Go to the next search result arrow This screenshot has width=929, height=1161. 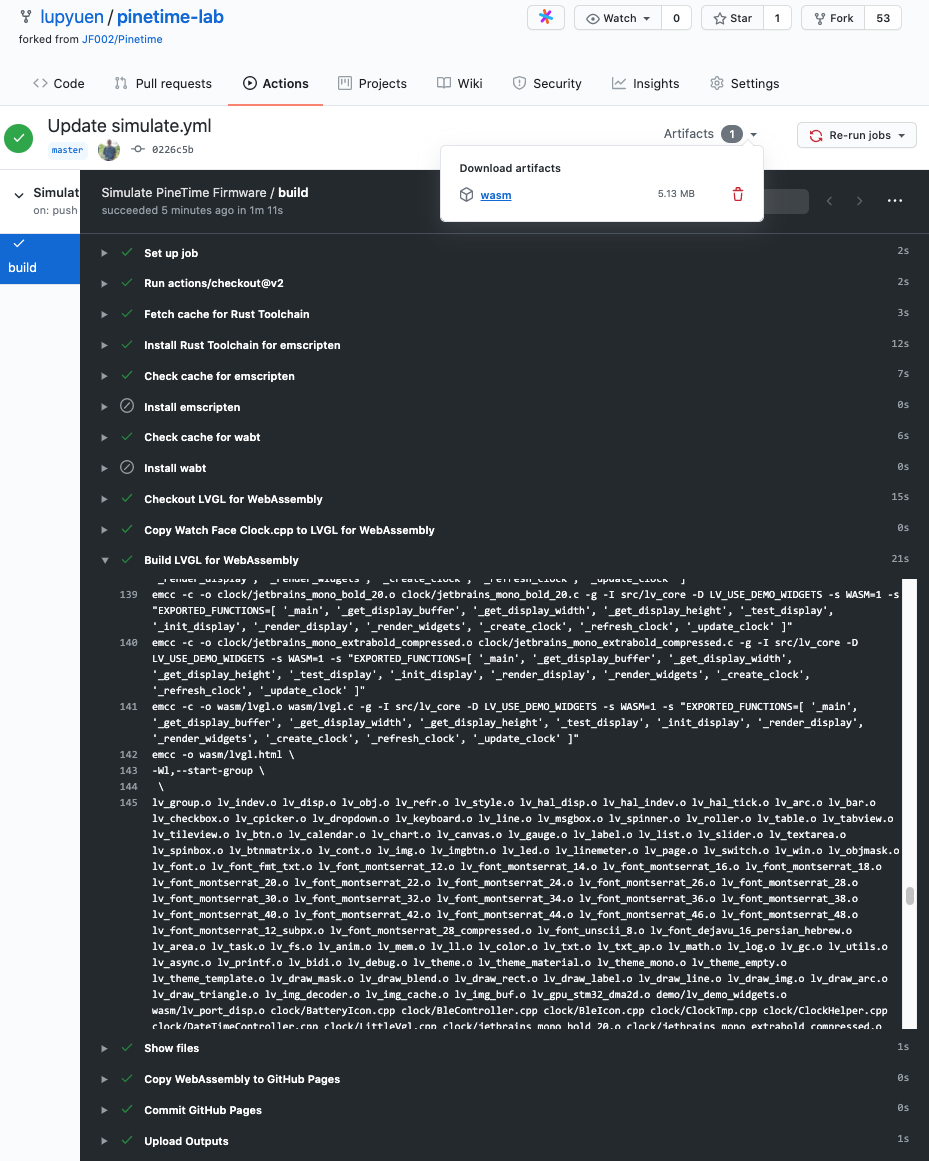[x=859, y=201]
